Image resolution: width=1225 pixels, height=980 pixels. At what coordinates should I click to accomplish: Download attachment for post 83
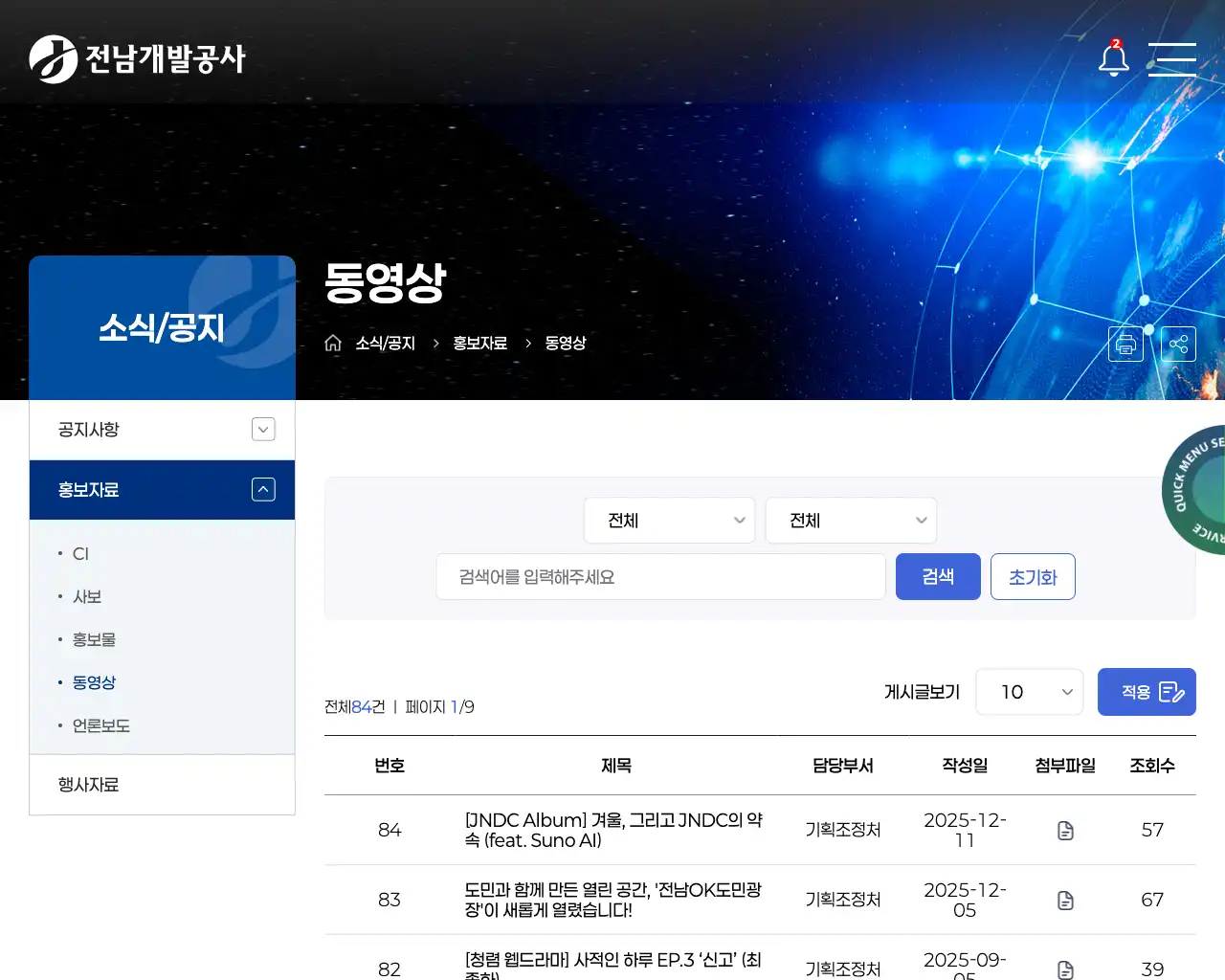pos(1065,900)
